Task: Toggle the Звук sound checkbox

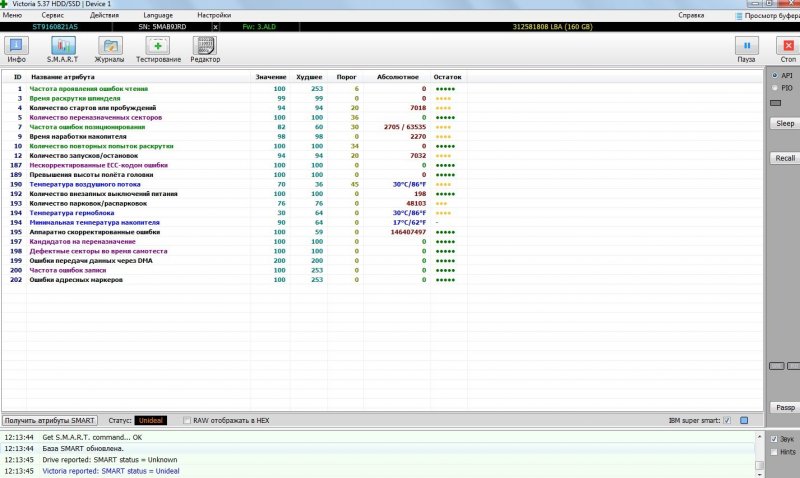Action: [773, 439]
